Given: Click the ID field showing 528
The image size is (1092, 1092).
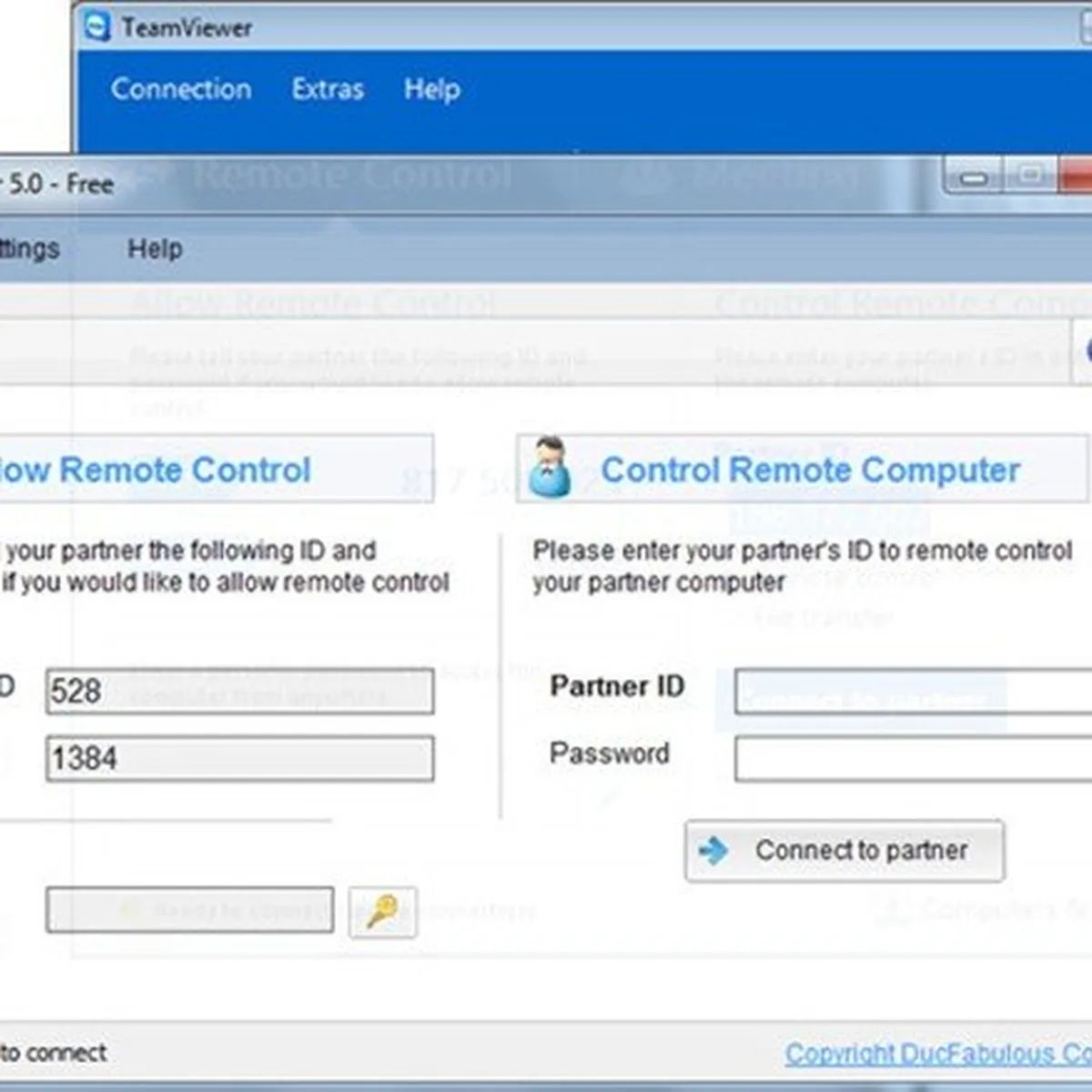Looking at the screenshot, I should click(x=240, y=692).
